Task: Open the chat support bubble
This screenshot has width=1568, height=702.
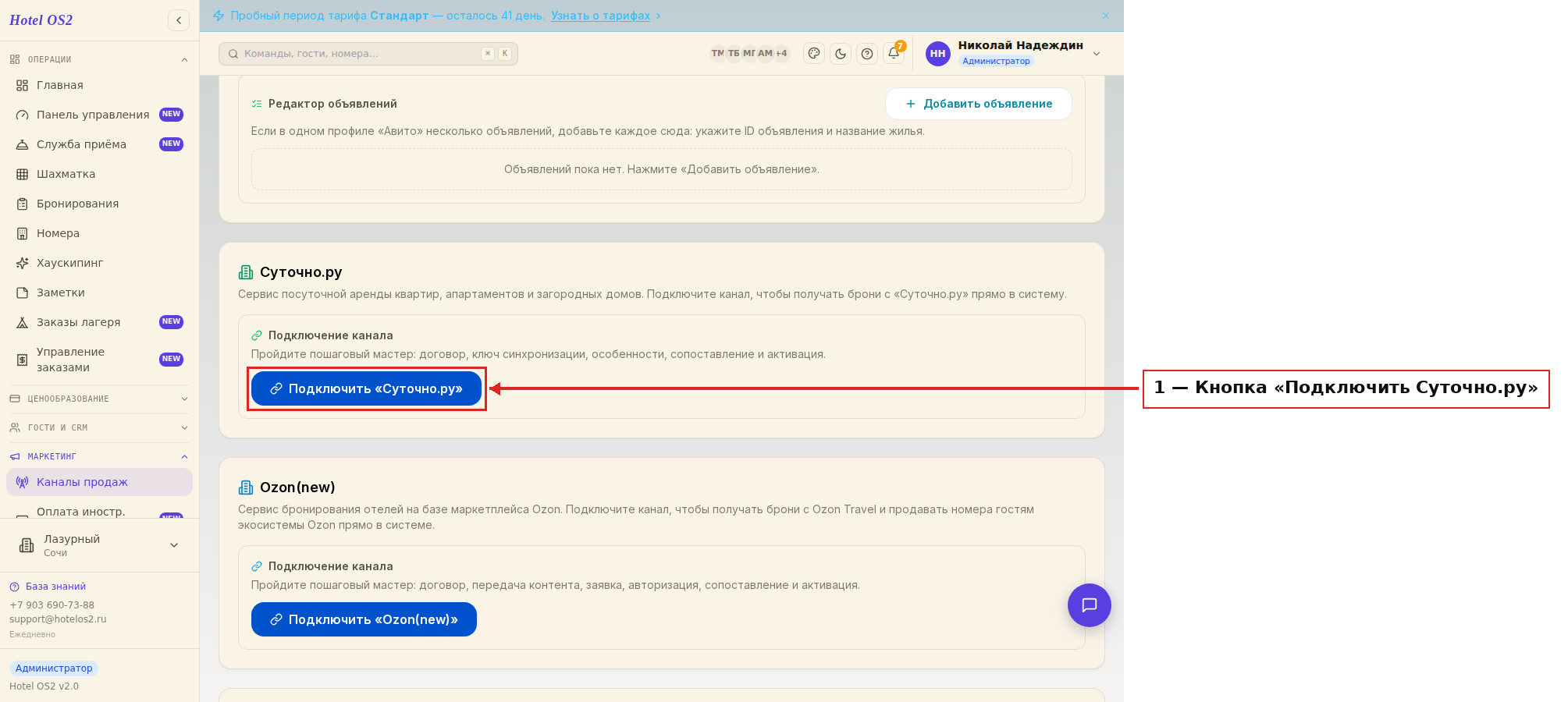Action: click(1090, 605)
